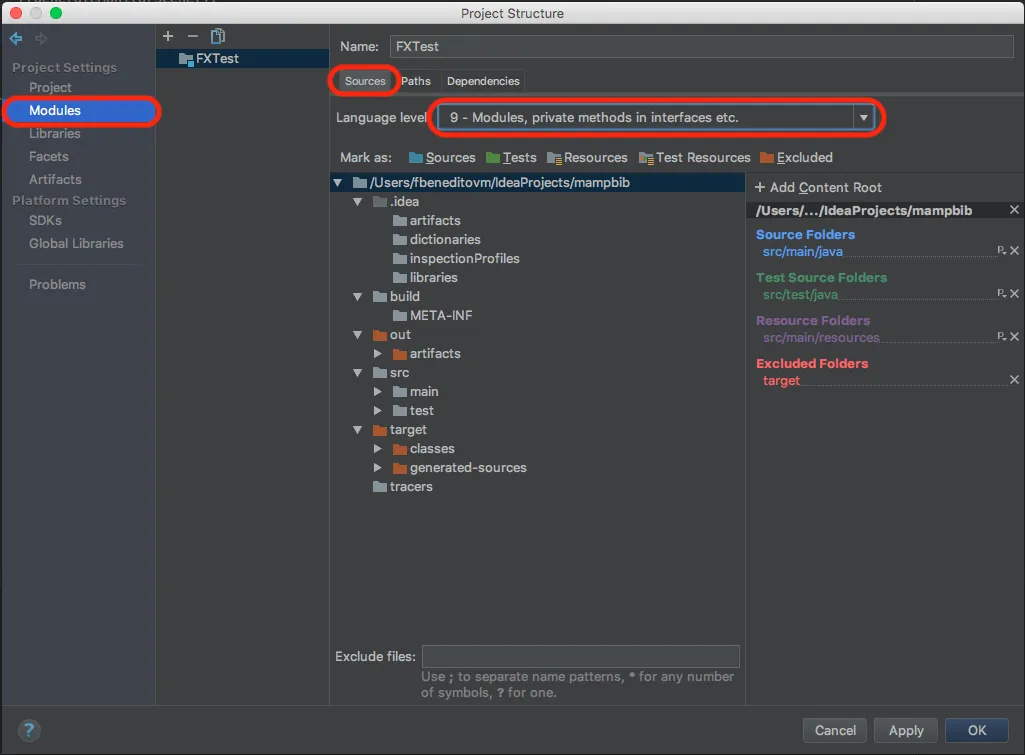Unmark src/main/java source folder
Image resolution: width=1025 pixels, height=755 pixels.
(x=1015, y=250)
